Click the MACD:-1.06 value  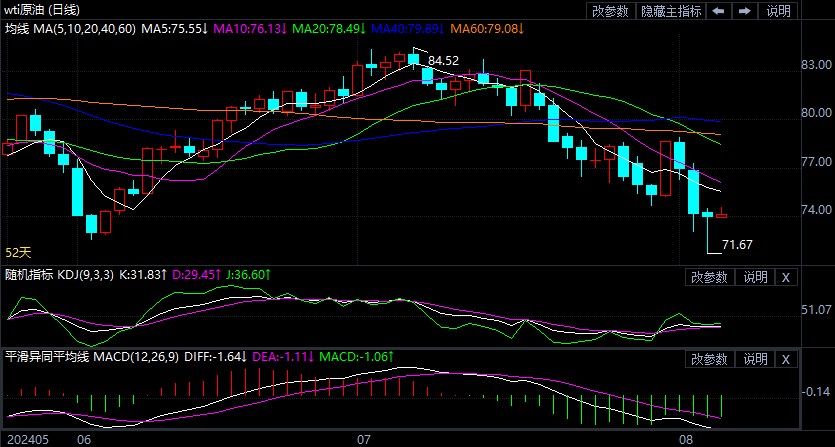[x=357, y=357]
